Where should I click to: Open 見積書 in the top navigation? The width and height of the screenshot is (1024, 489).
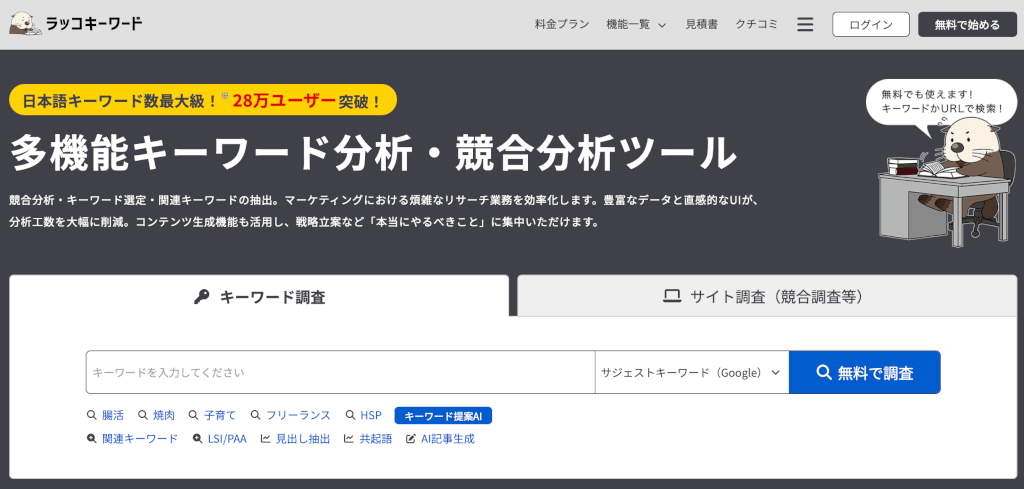[701, 25]
